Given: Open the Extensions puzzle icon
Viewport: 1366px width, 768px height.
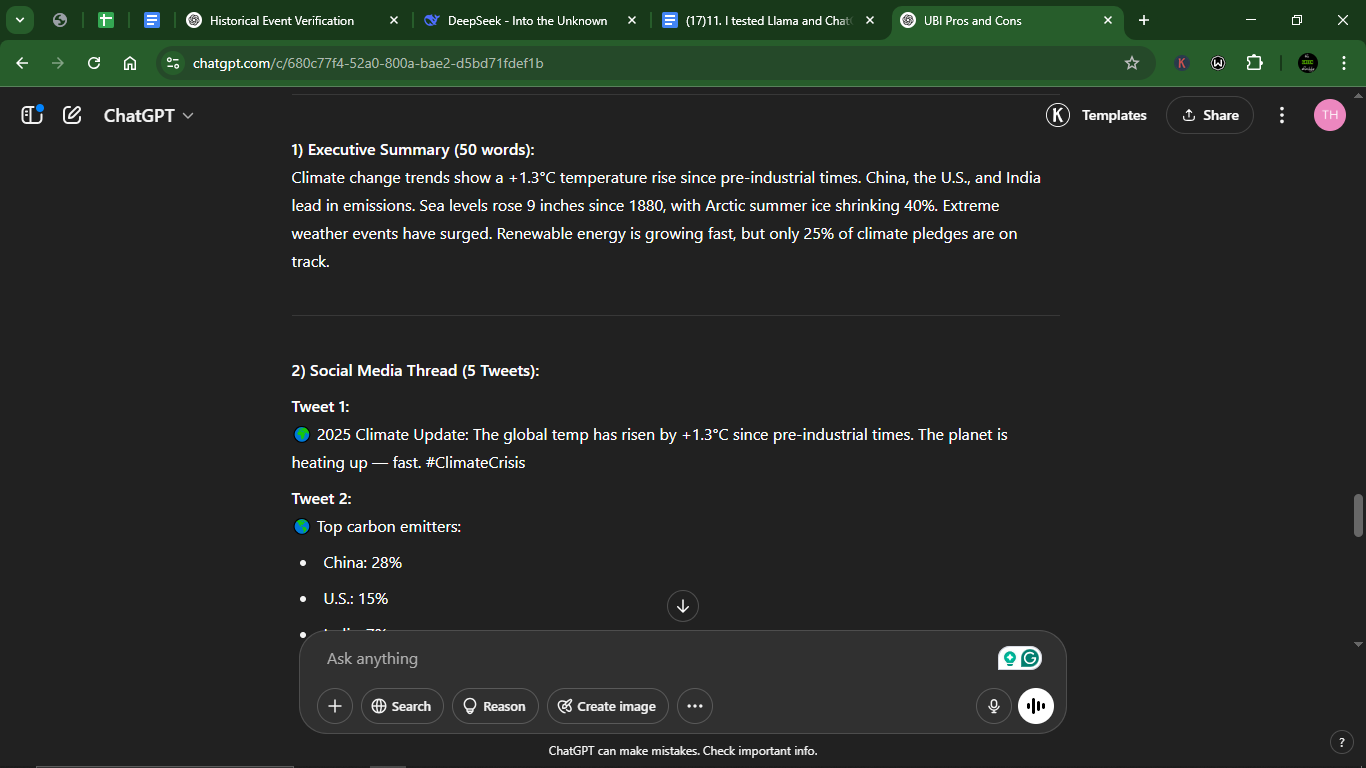Looking at the screenshot, I should click(1255, 63).
